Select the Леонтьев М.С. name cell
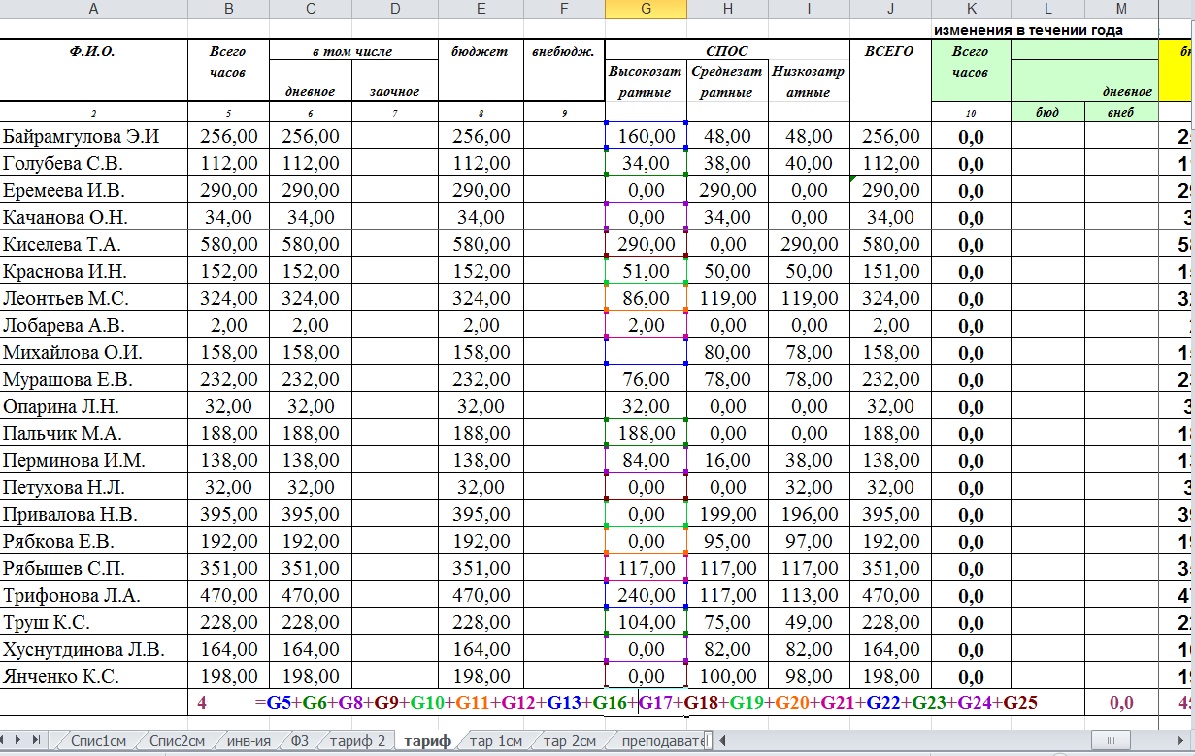Image resolution: width=1195 pixels, height=756 pixels. pos(93,298)
